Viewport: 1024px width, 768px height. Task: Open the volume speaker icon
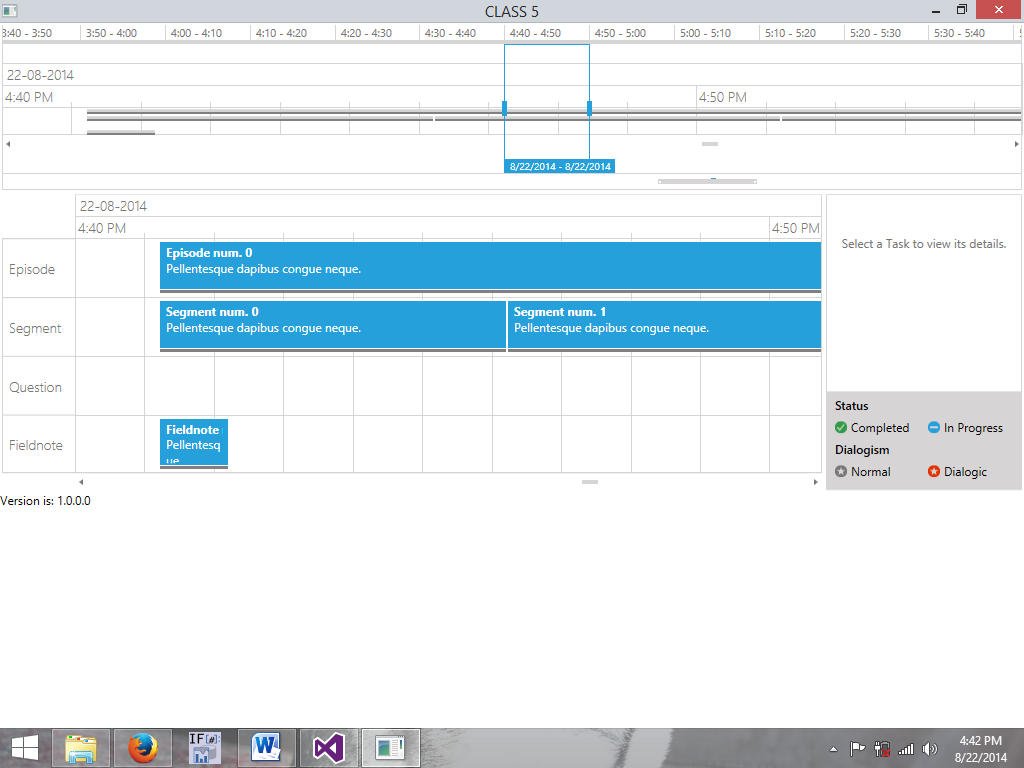tap(929, 749)
